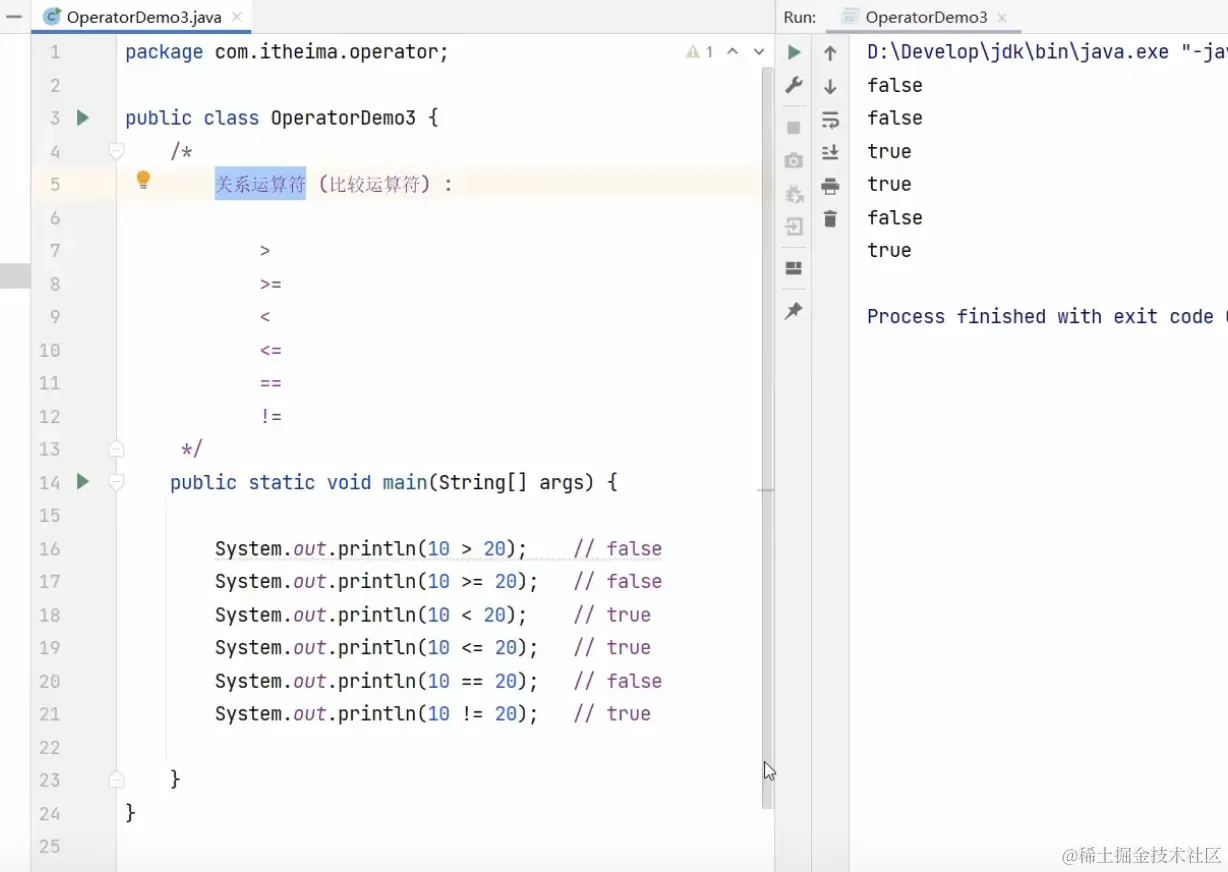Click the Exit icon in Run toolbar
This screenshot has width=1228, height=872.
(794, 226)
